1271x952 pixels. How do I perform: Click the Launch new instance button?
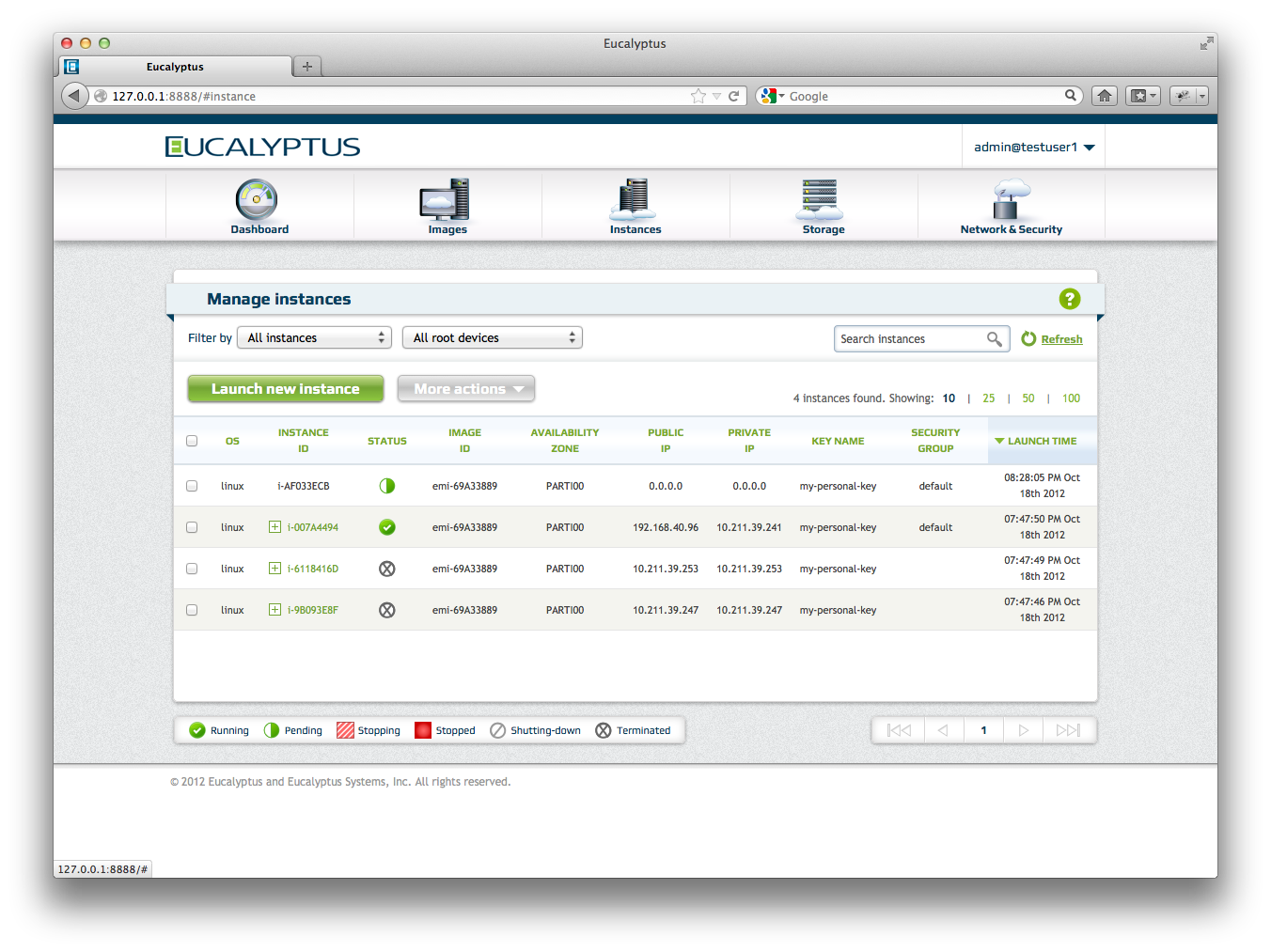[x=285, y=389]
